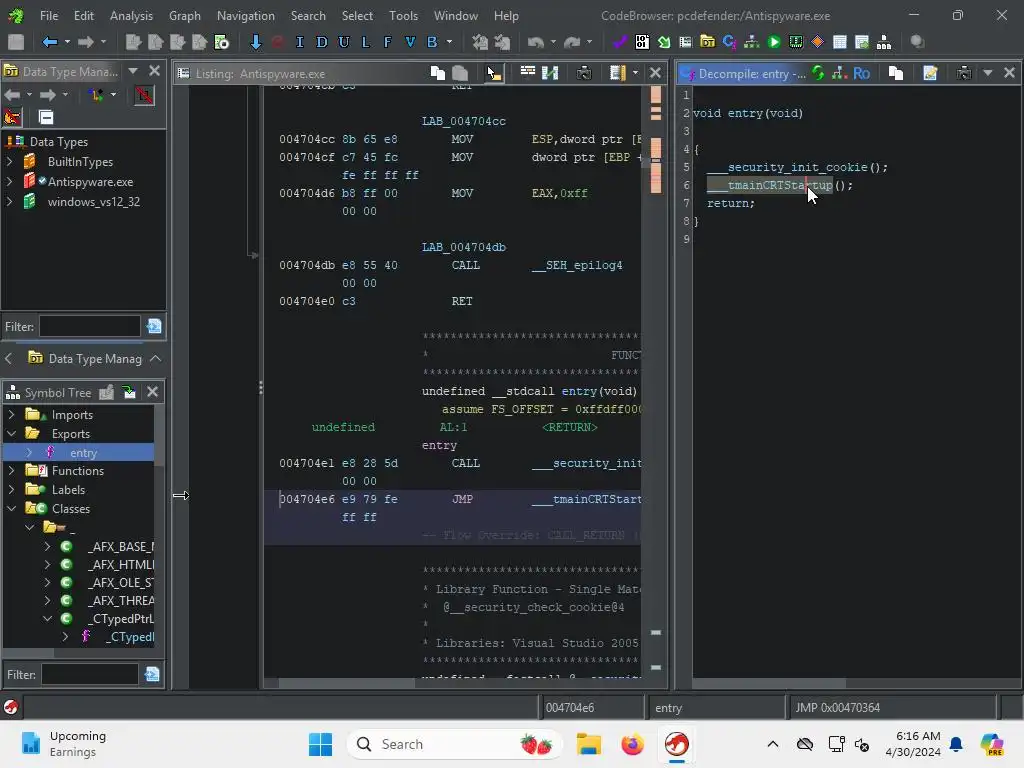Toggle Symbol Tree green navigation arrow icon

tap(129, 392)
